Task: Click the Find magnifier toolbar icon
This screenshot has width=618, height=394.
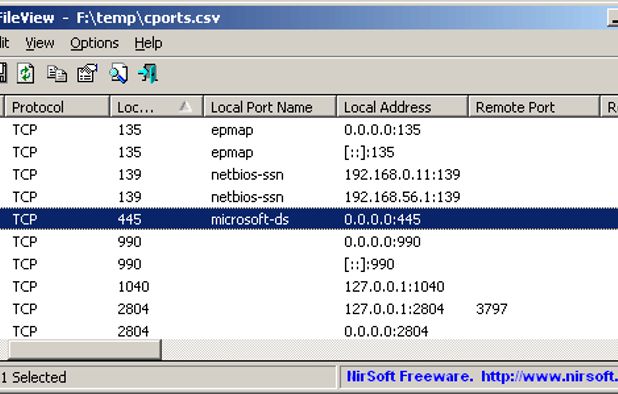Action: pyautogui.click(x=118, y=73)
